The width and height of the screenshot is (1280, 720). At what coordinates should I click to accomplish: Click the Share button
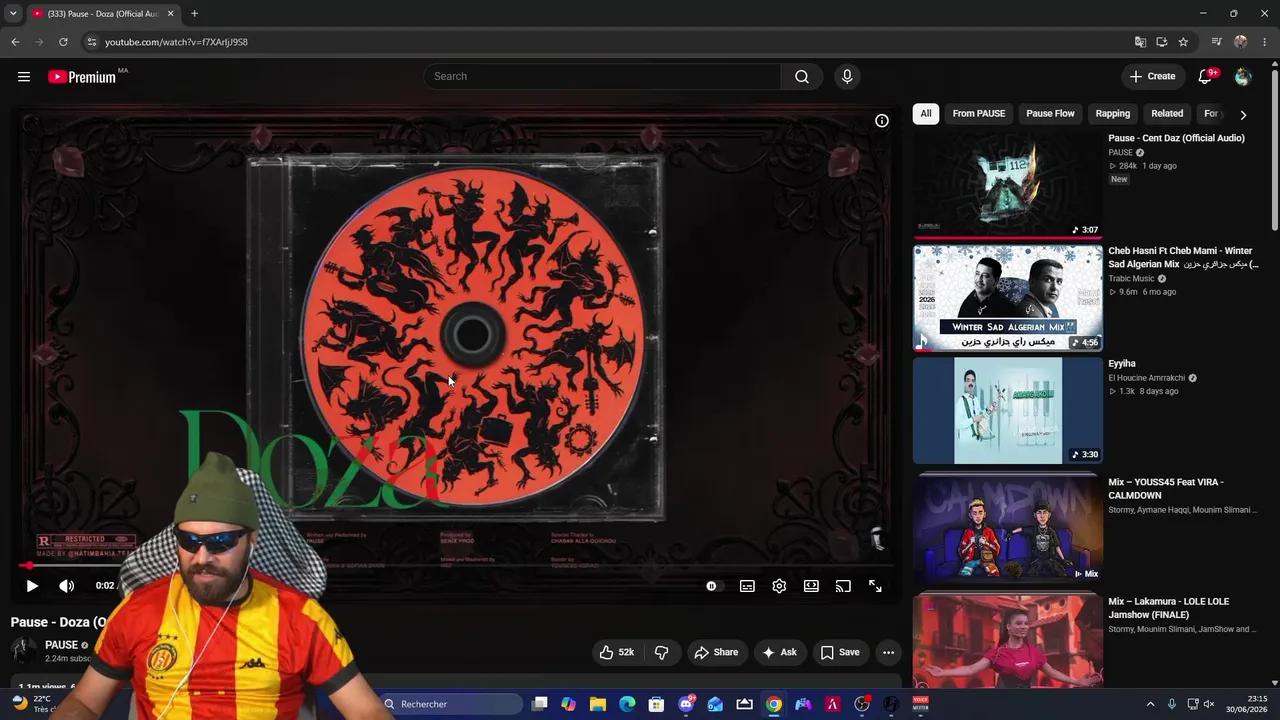point(716,652)
